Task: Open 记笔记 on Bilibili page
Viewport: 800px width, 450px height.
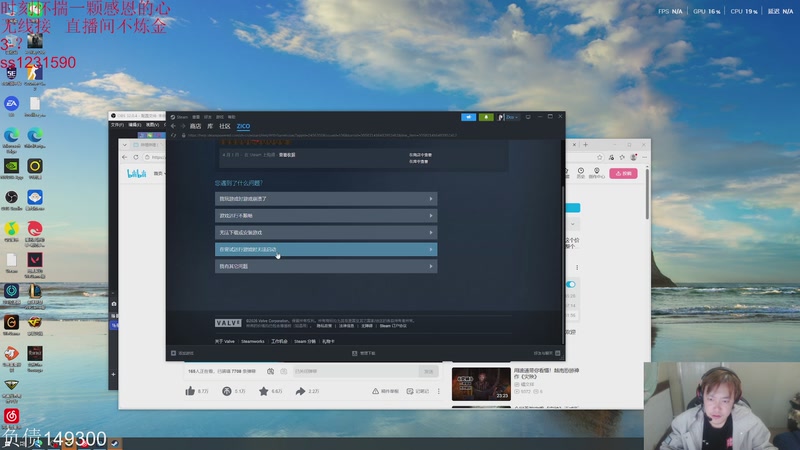Action: tap(417, 391)
